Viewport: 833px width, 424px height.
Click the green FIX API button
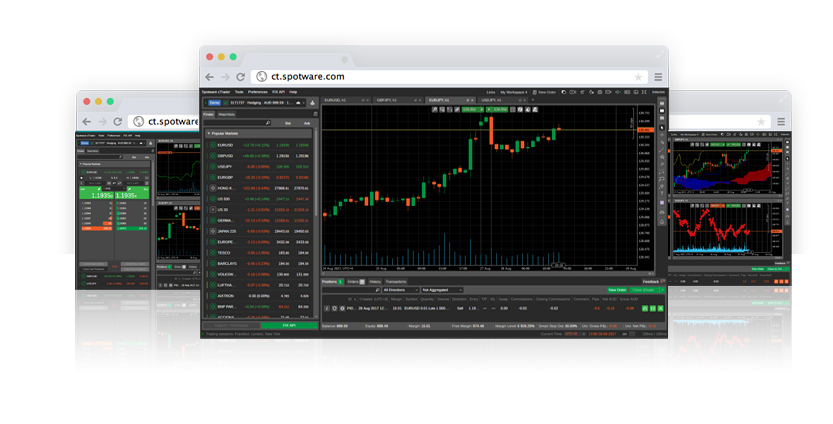(x=289, y=325)
